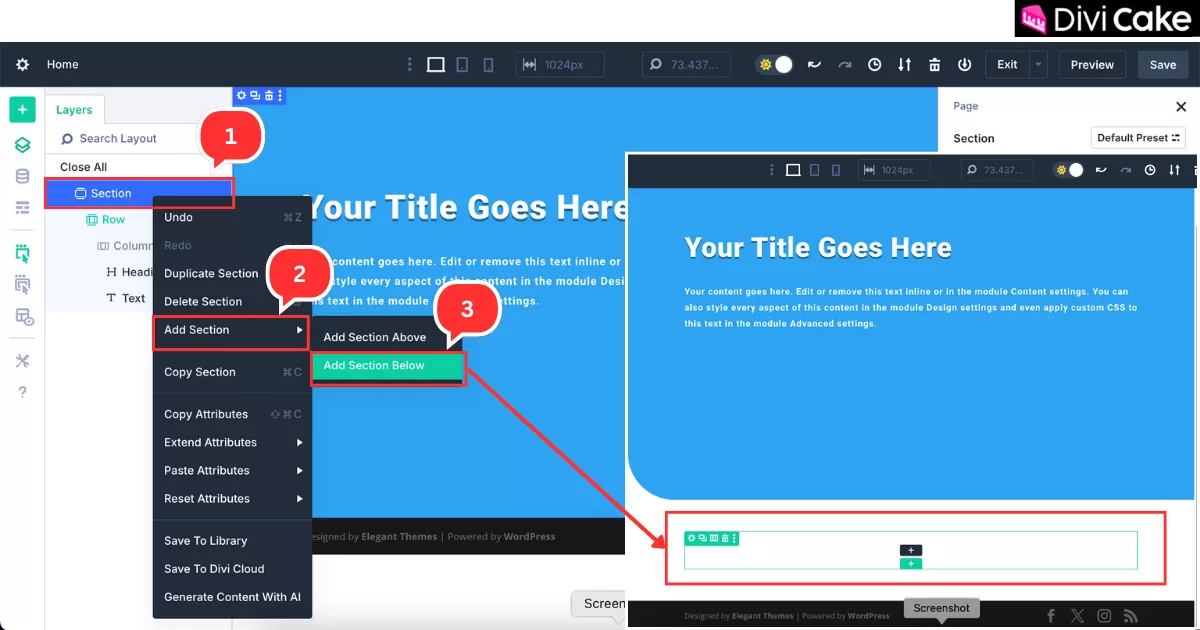The height and width of the screenshot is (630, 1200).
Task: Click the green add element plus button in left sidebar
Action: click(x=22, y=110)
